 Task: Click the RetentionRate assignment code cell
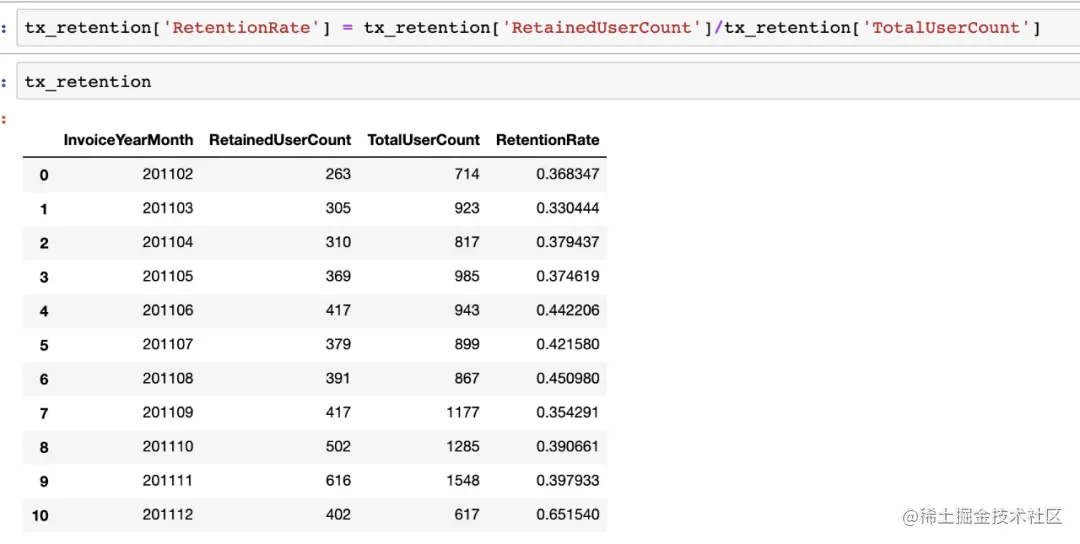(x=548, y=28)
